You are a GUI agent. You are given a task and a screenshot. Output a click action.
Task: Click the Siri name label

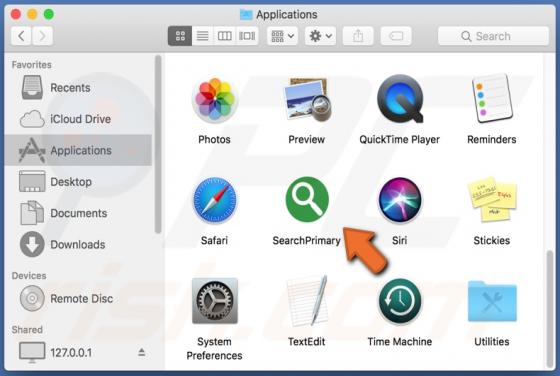[400, 241]
